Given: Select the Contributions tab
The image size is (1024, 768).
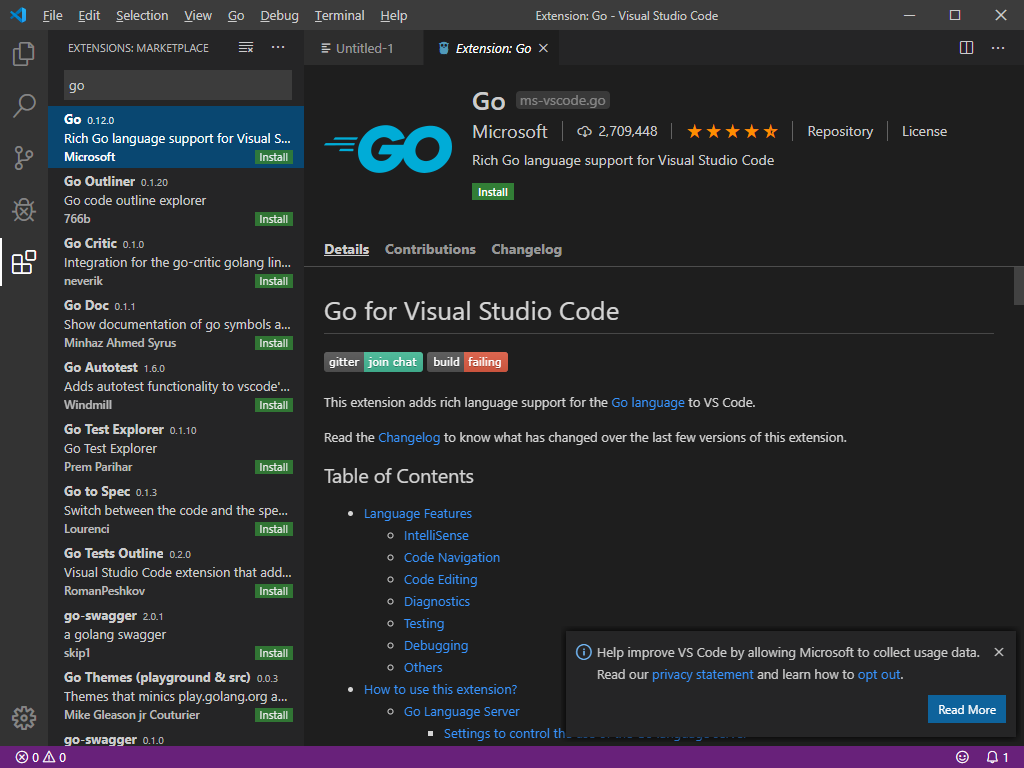Looking at the screenshot, I should [x=430, y=249].
